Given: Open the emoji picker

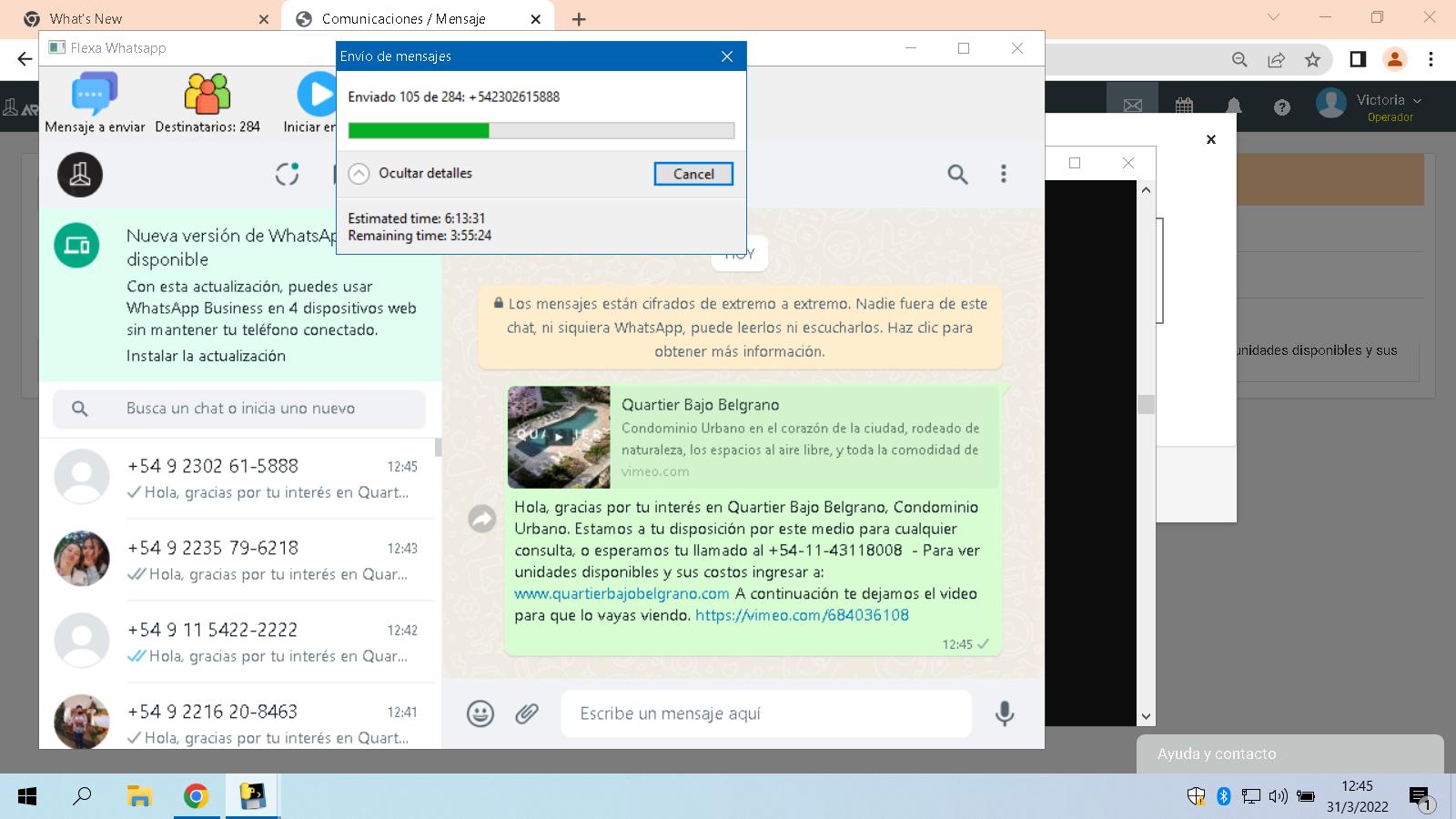Looking at the screenshot, I should tap(480, 713).
